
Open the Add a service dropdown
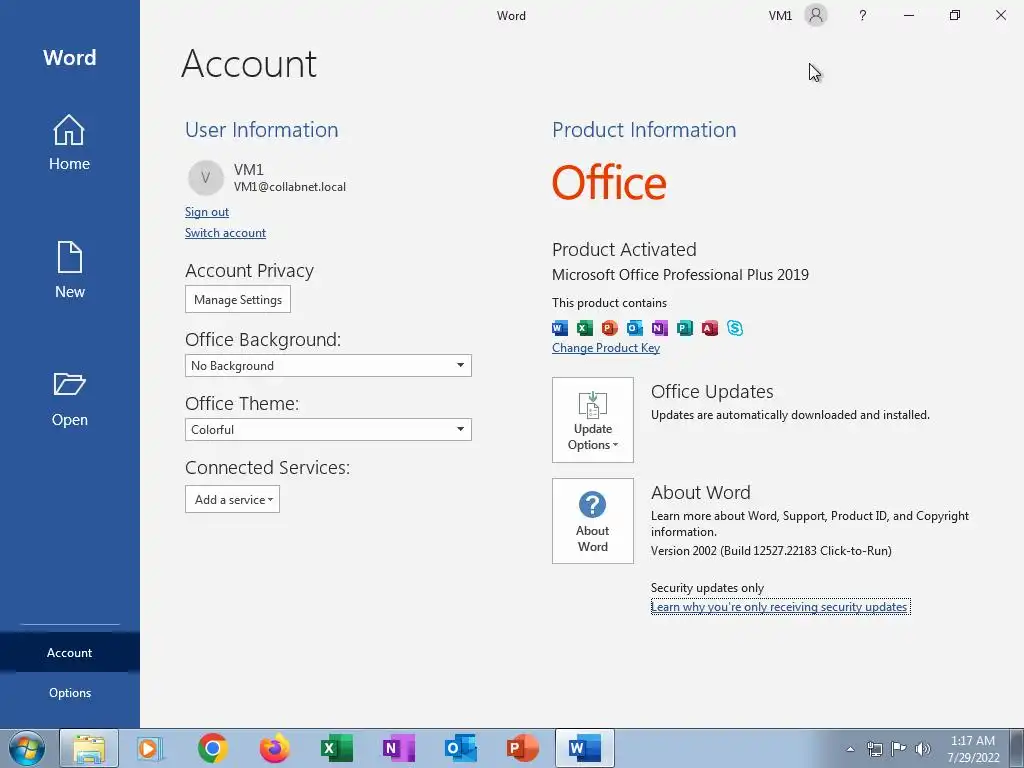click(232, 500)
